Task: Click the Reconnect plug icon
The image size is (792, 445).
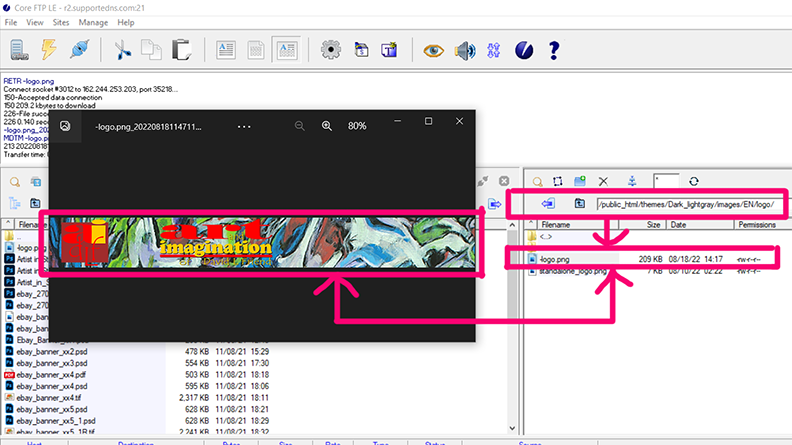Action: point(80,50)
